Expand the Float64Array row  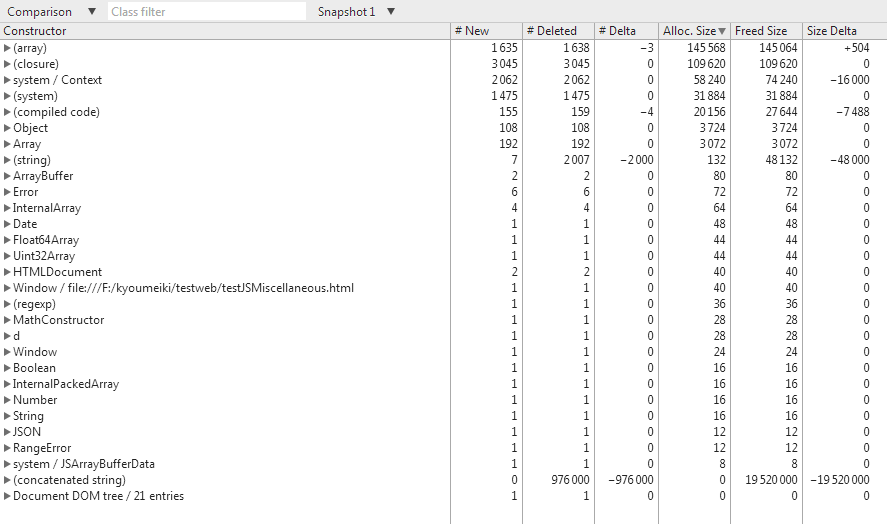[x=7, y=240]
